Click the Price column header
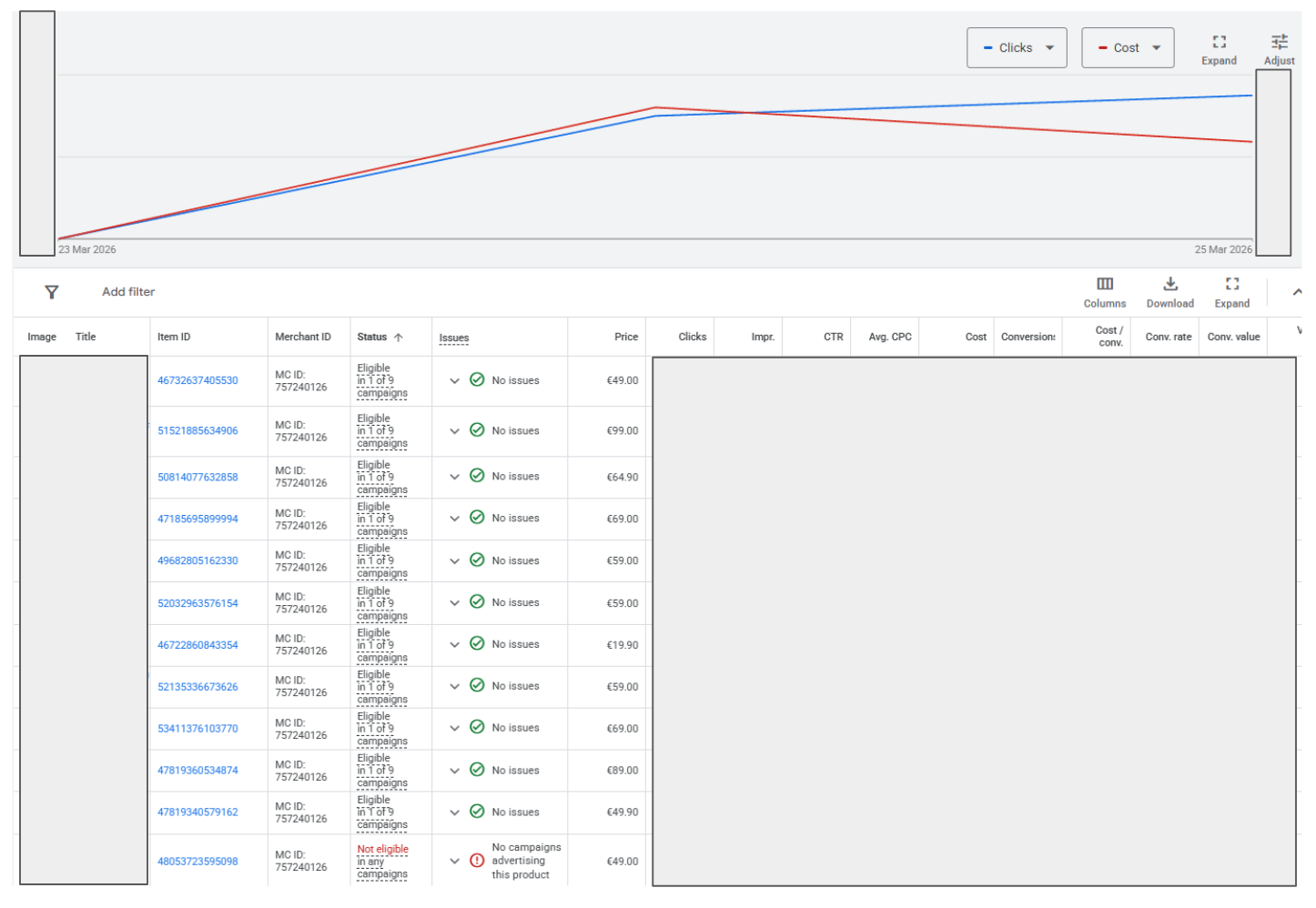This screenshot has height=908, width=1316. (626, 337)
